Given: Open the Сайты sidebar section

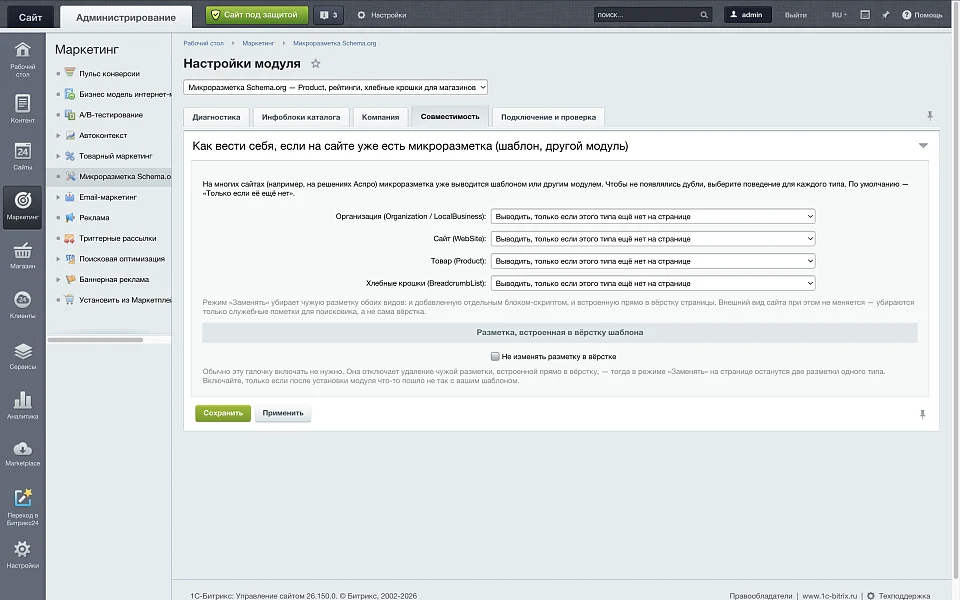Looking at the screenshot, I should tap(23, 156).
